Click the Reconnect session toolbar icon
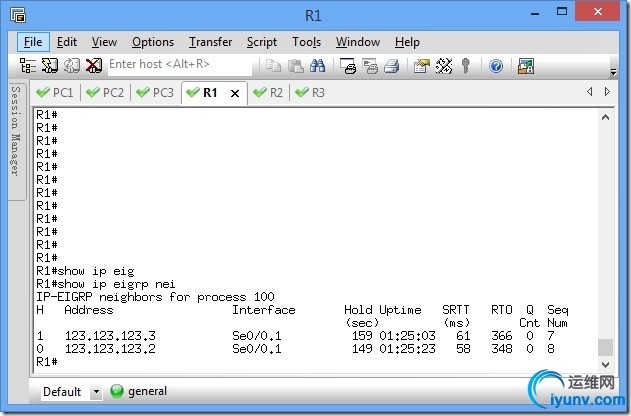The width and height of the screenshot is (631, 416). pyautogui.click(x=72, y=66)
